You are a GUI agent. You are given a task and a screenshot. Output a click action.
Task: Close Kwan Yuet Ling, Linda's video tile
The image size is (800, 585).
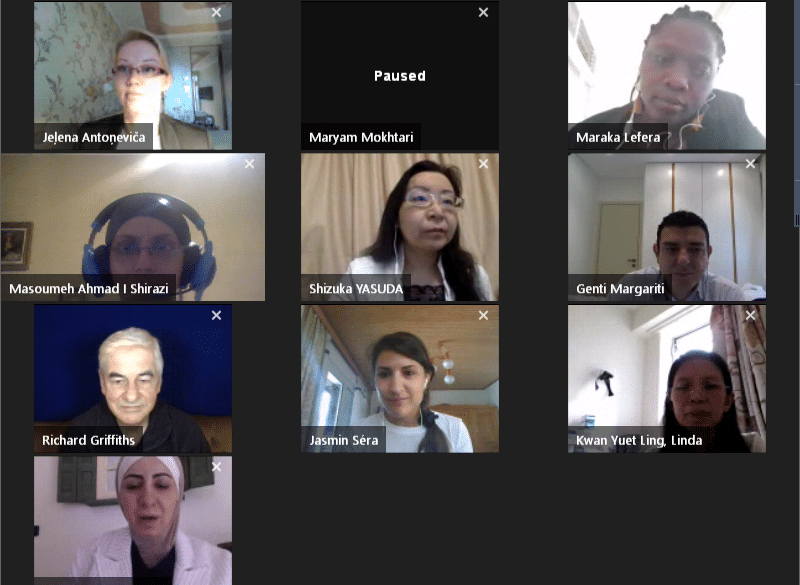pyautogui.click(x=750, y=316)
